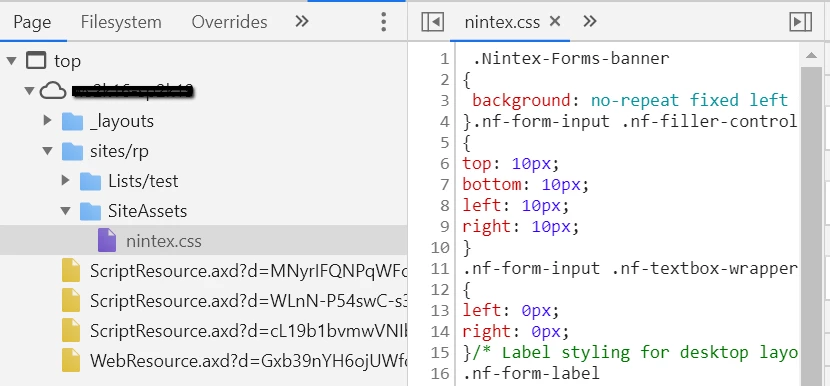
Task: Select the sites/rp folder label
Action: [x=119, y=152]
